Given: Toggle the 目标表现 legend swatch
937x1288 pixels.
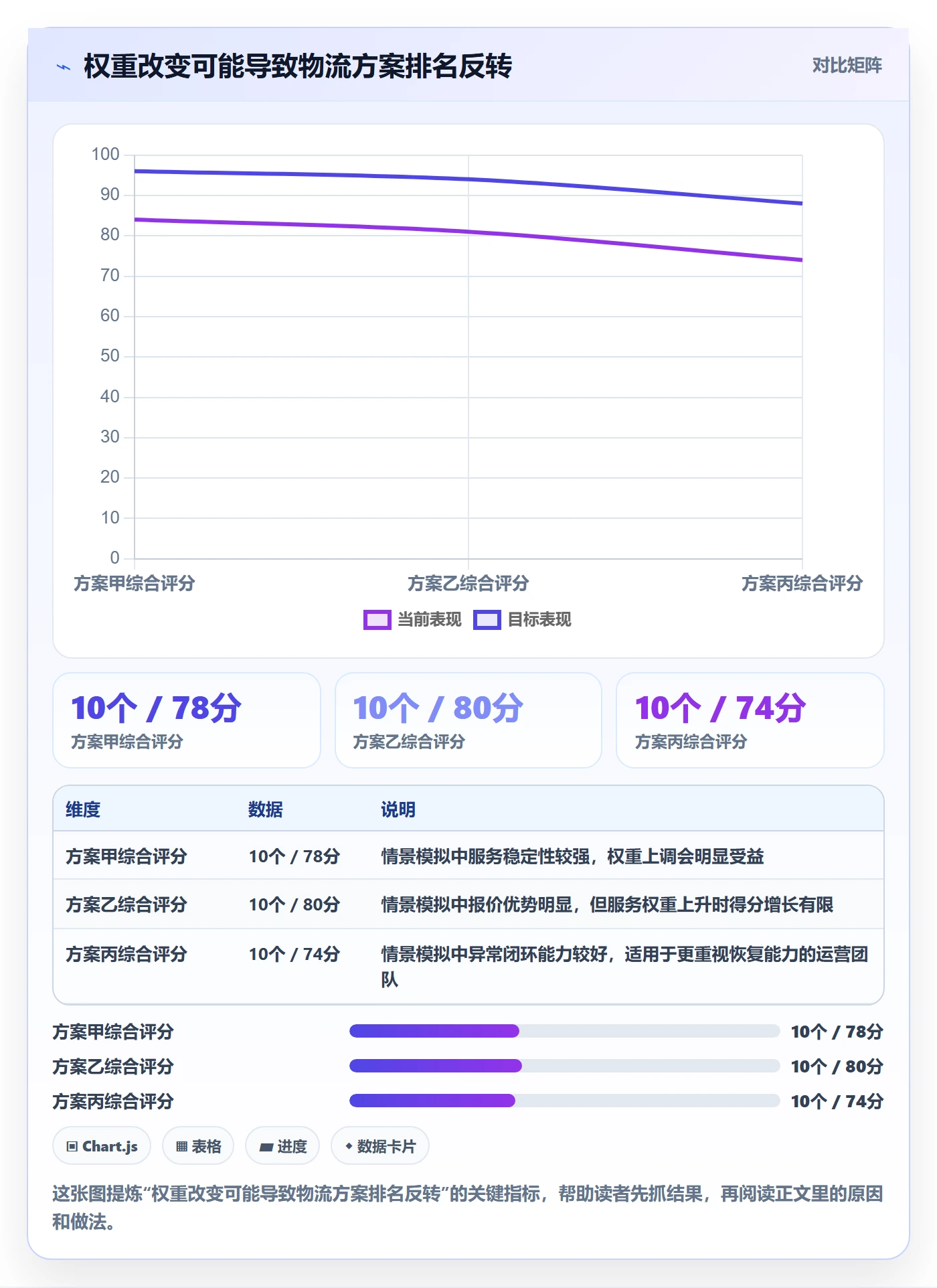Looking at the screenshot, I should (x=487, y=620).
